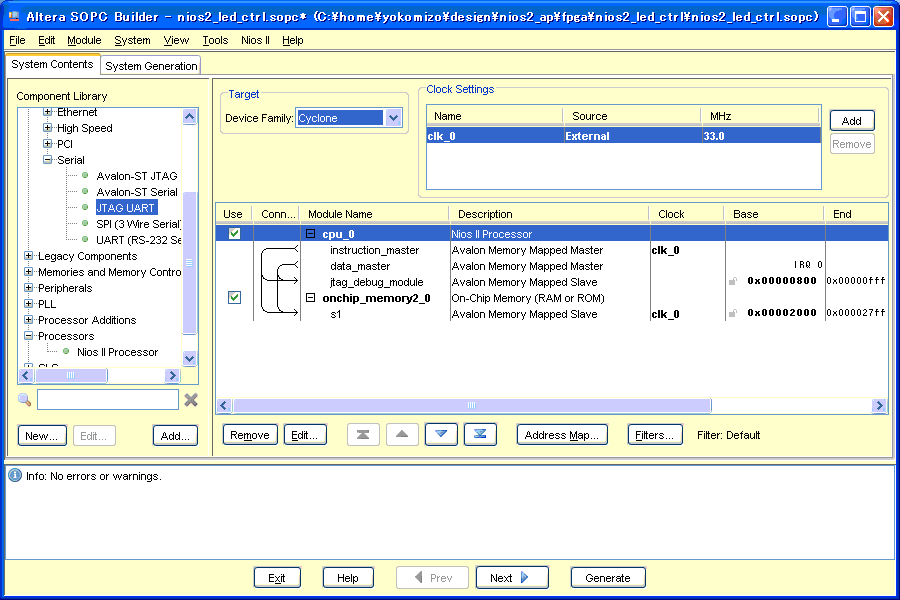Focus the component search input field

pos(108,400)
